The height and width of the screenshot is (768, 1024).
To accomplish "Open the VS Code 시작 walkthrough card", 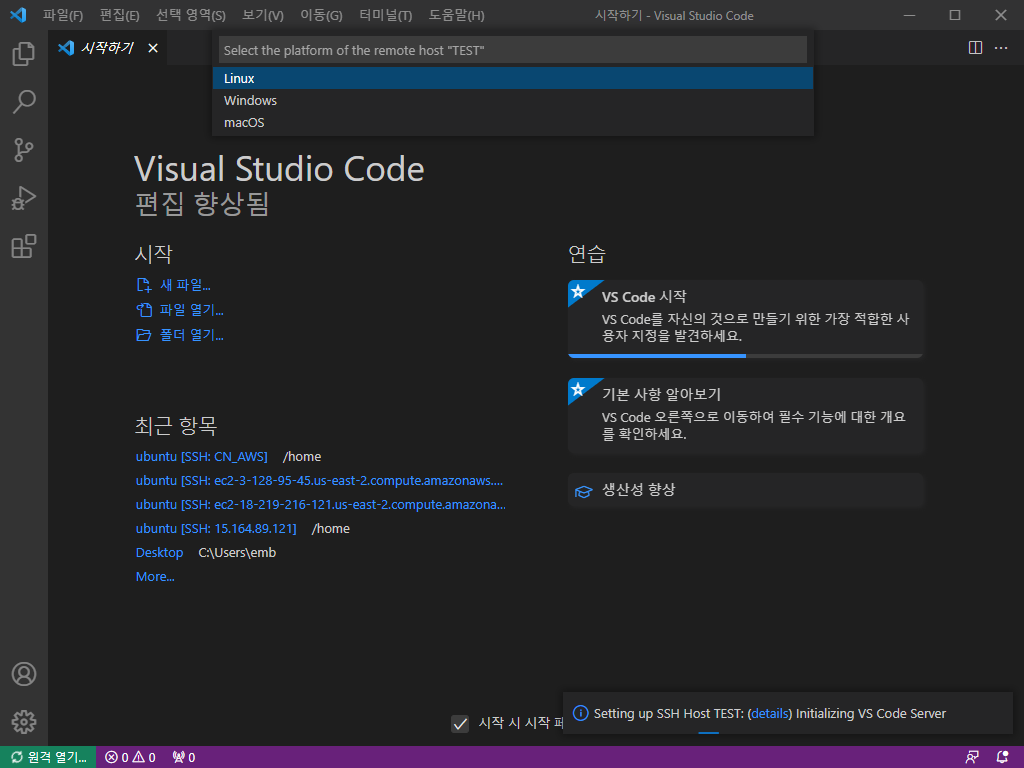I will [746, 319].
